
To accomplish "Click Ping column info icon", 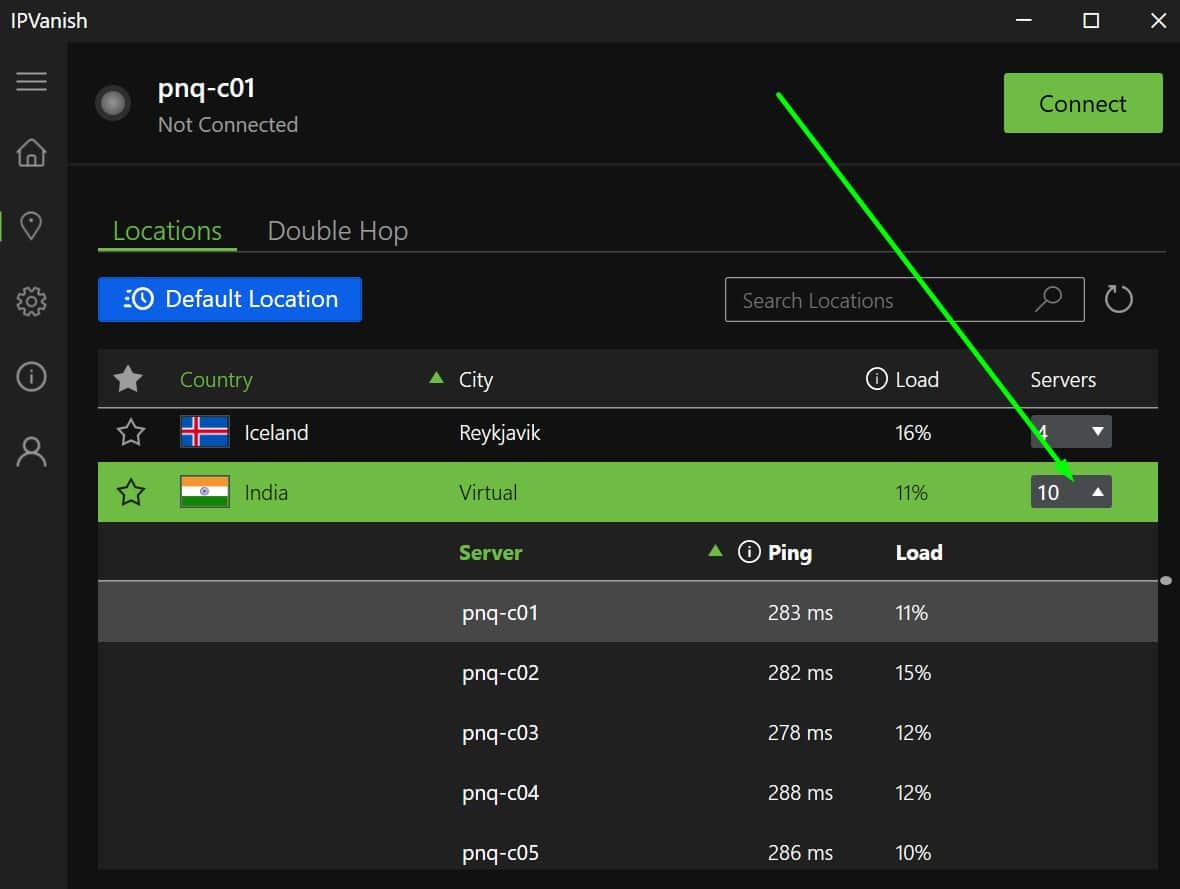I will pos(749,552).
